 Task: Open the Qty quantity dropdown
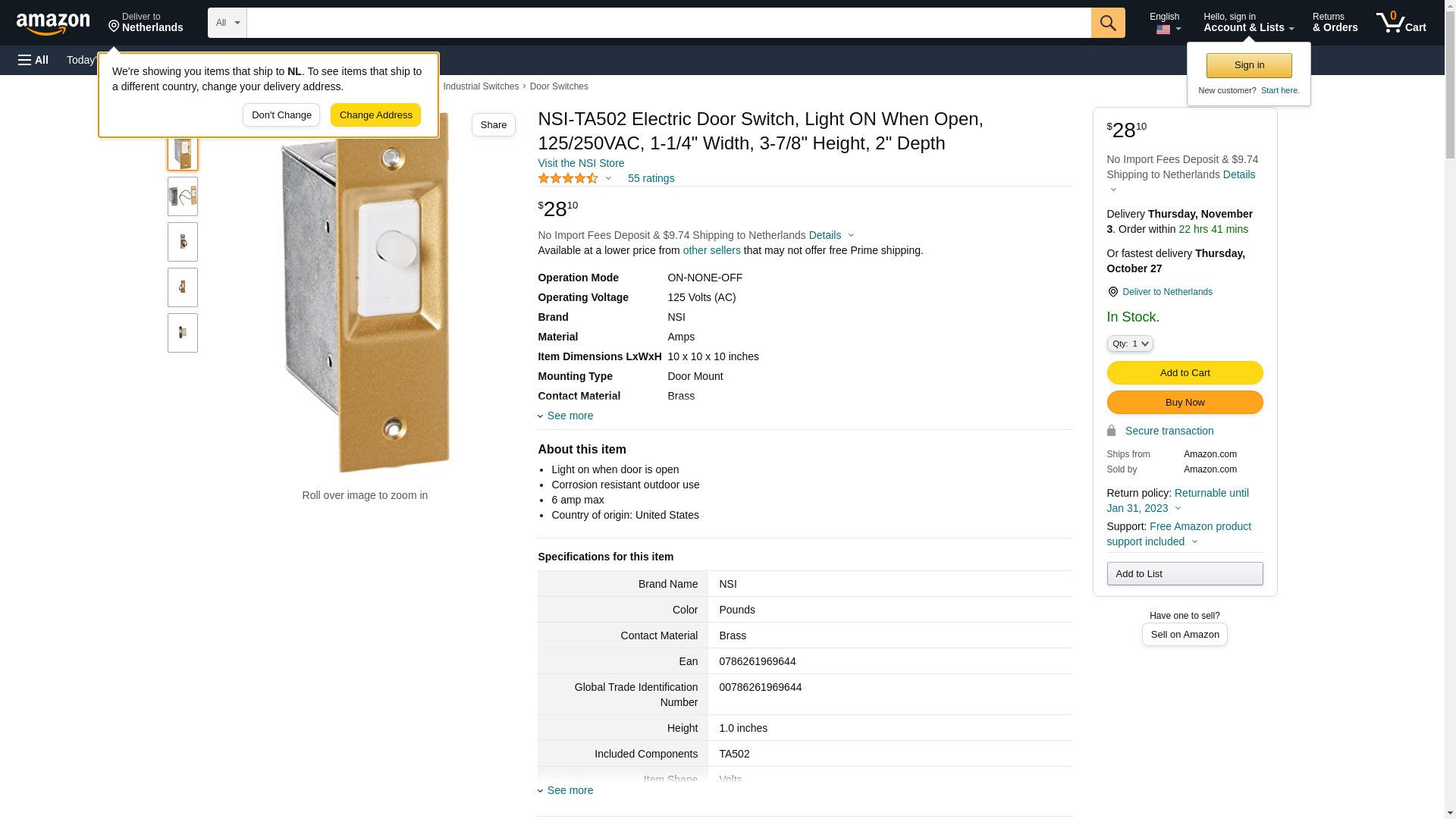(1130, 344)
